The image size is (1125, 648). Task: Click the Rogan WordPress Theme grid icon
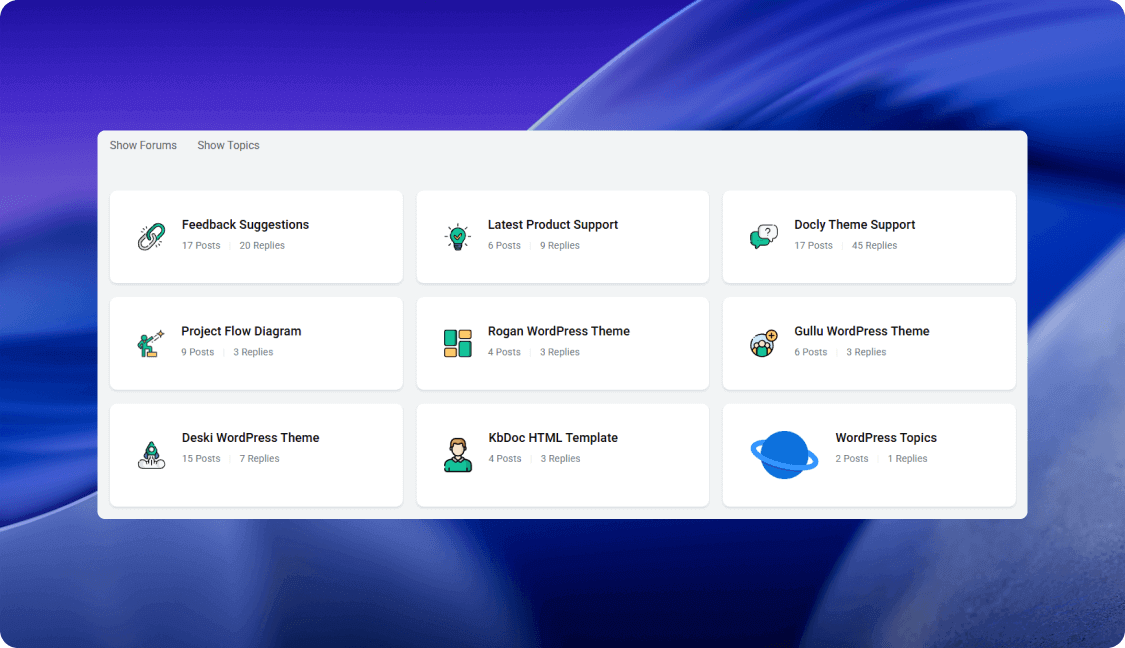click(x=457, y=343)
